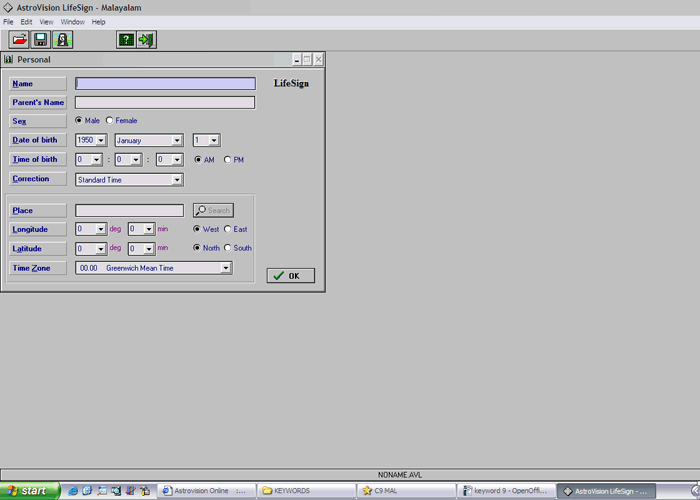This screenshot has height=500, width=700.
Task: Click the AstroVision diamond title bar icon
Action: point(8,8)
